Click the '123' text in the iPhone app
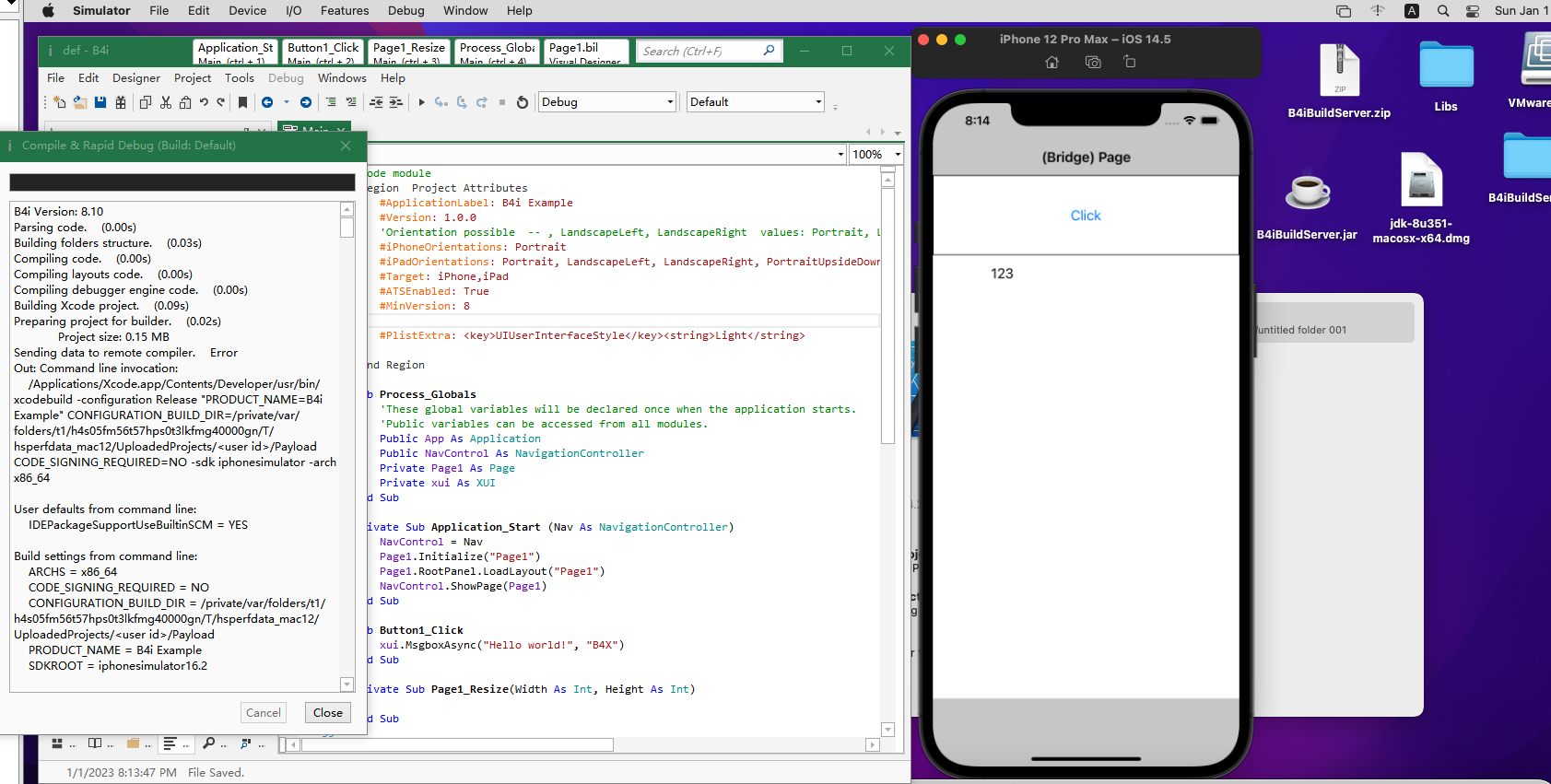 [1002, 274]
